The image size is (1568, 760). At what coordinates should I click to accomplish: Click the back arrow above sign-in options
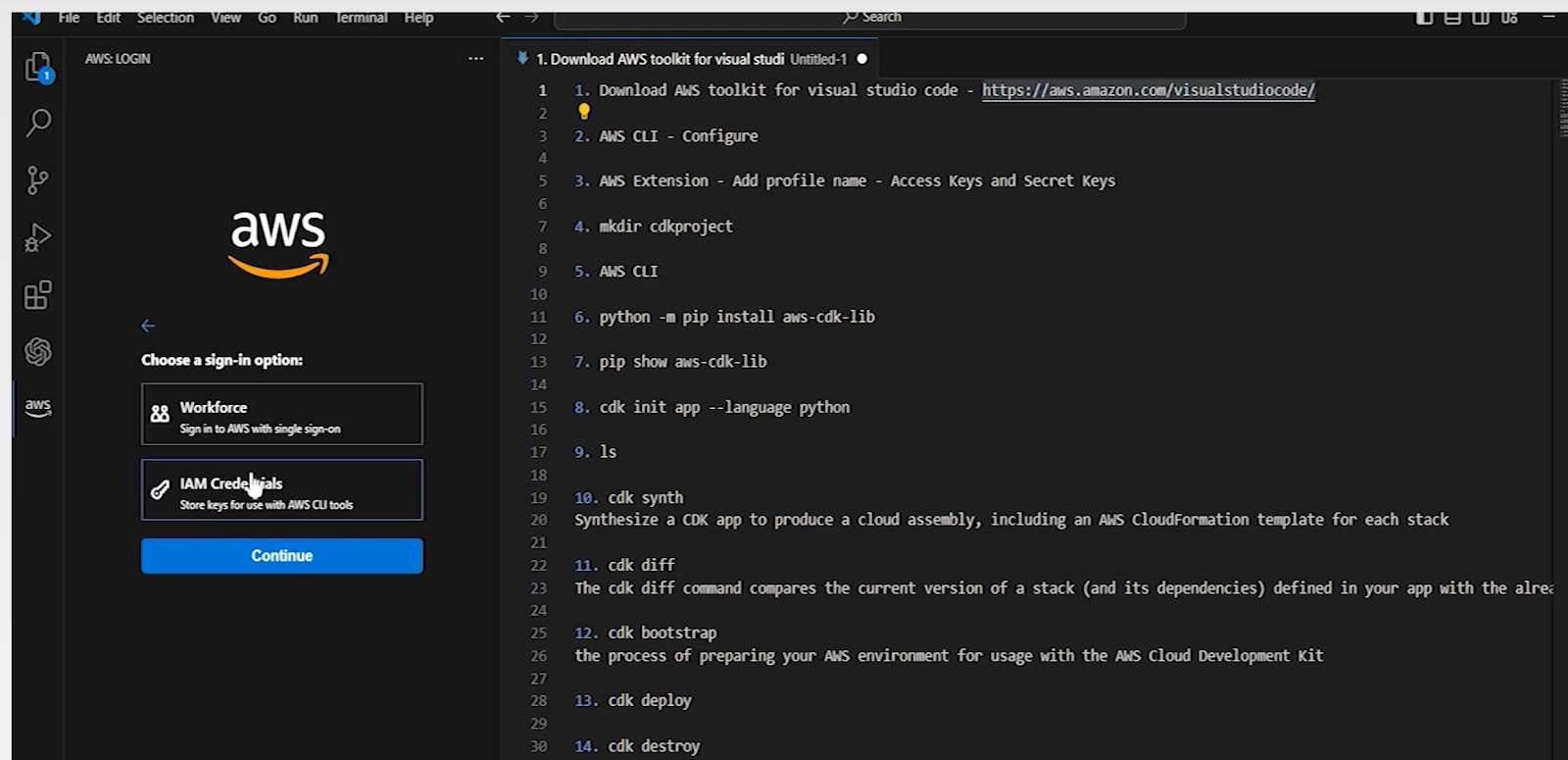coord(148,326)
